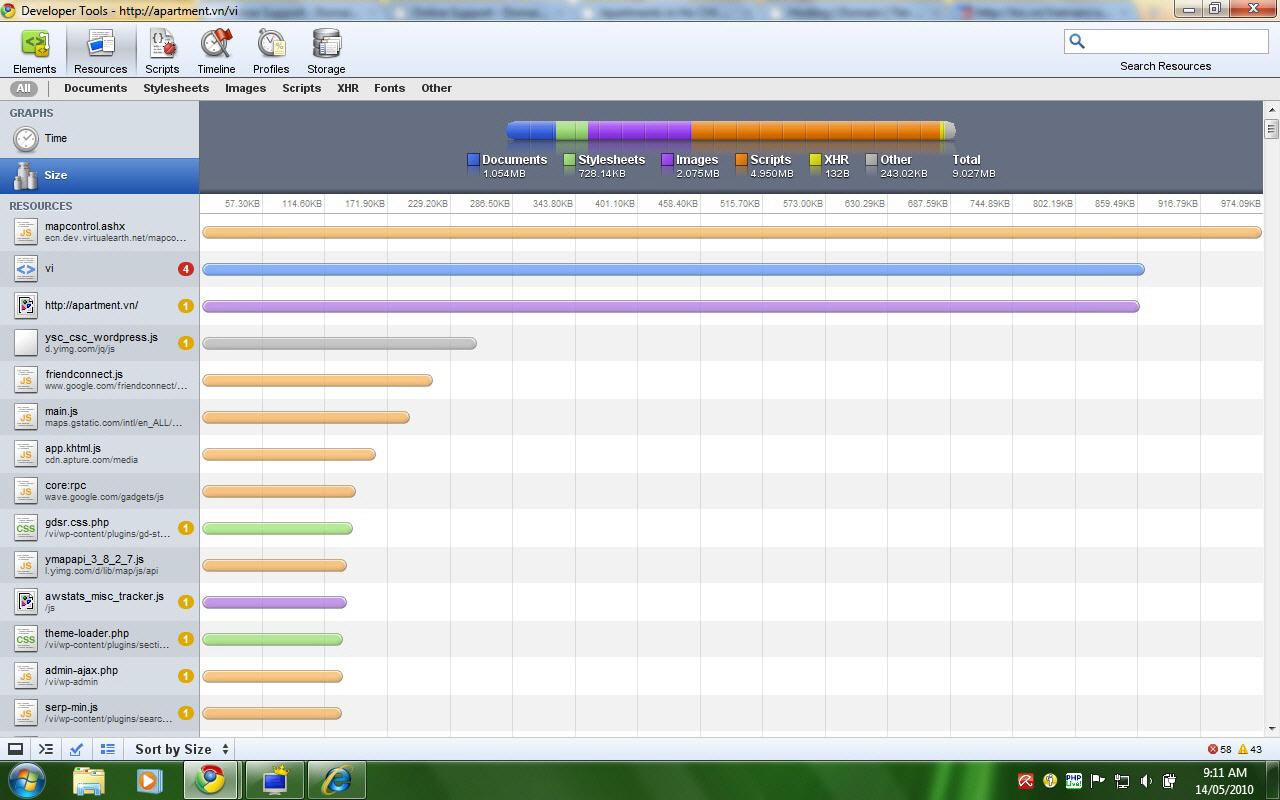Viewport: 1280px width, 800px height.
Task: Click the image icon for awstats_misc_tracker.js
Action: (26, 602)
